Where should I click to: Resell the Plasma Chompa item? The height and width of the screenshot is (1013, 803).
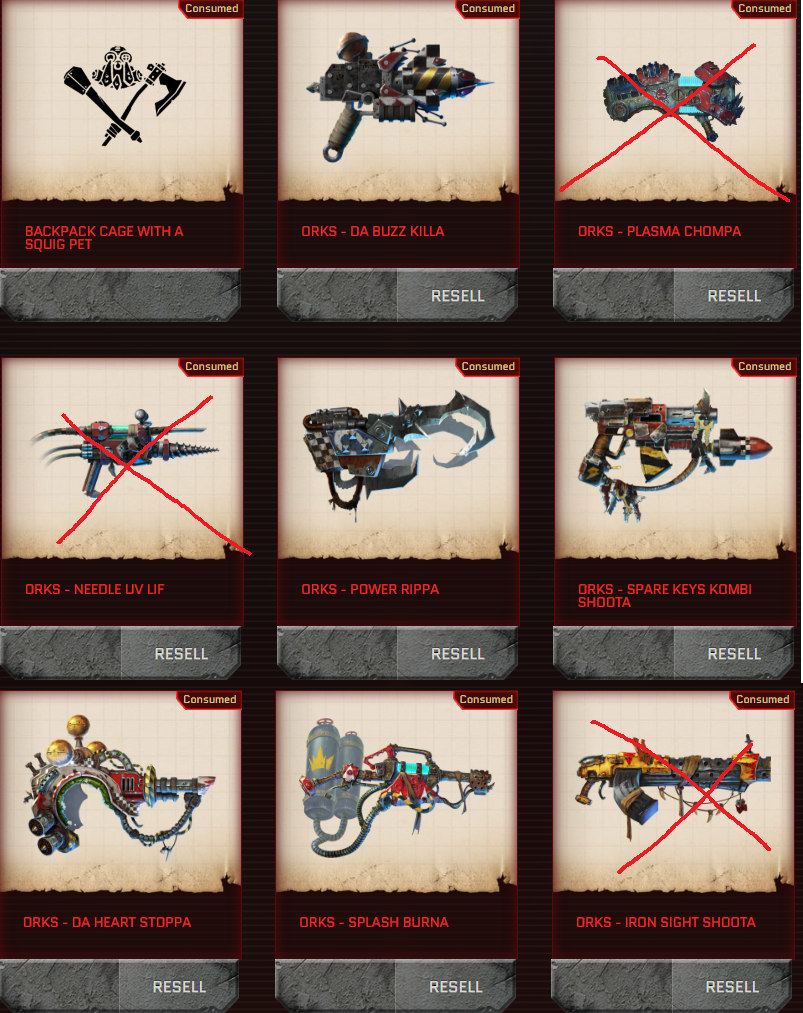click(734, 296)
